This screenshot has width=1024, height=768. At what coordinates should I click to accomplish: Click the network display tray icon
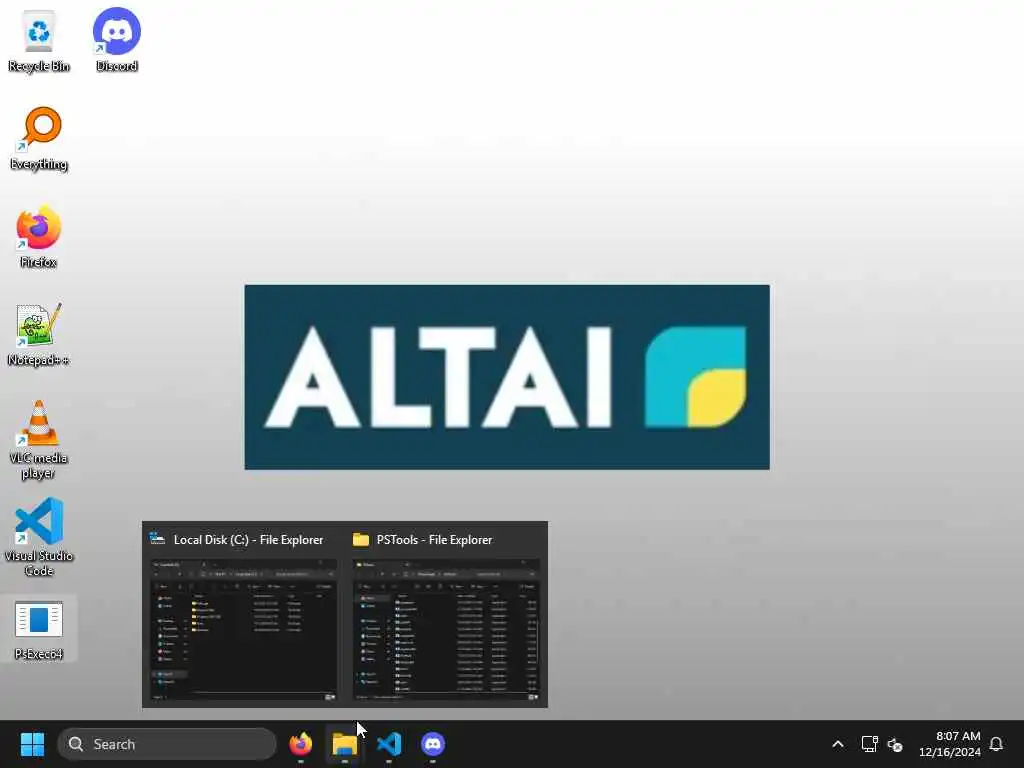pos(869,744)
